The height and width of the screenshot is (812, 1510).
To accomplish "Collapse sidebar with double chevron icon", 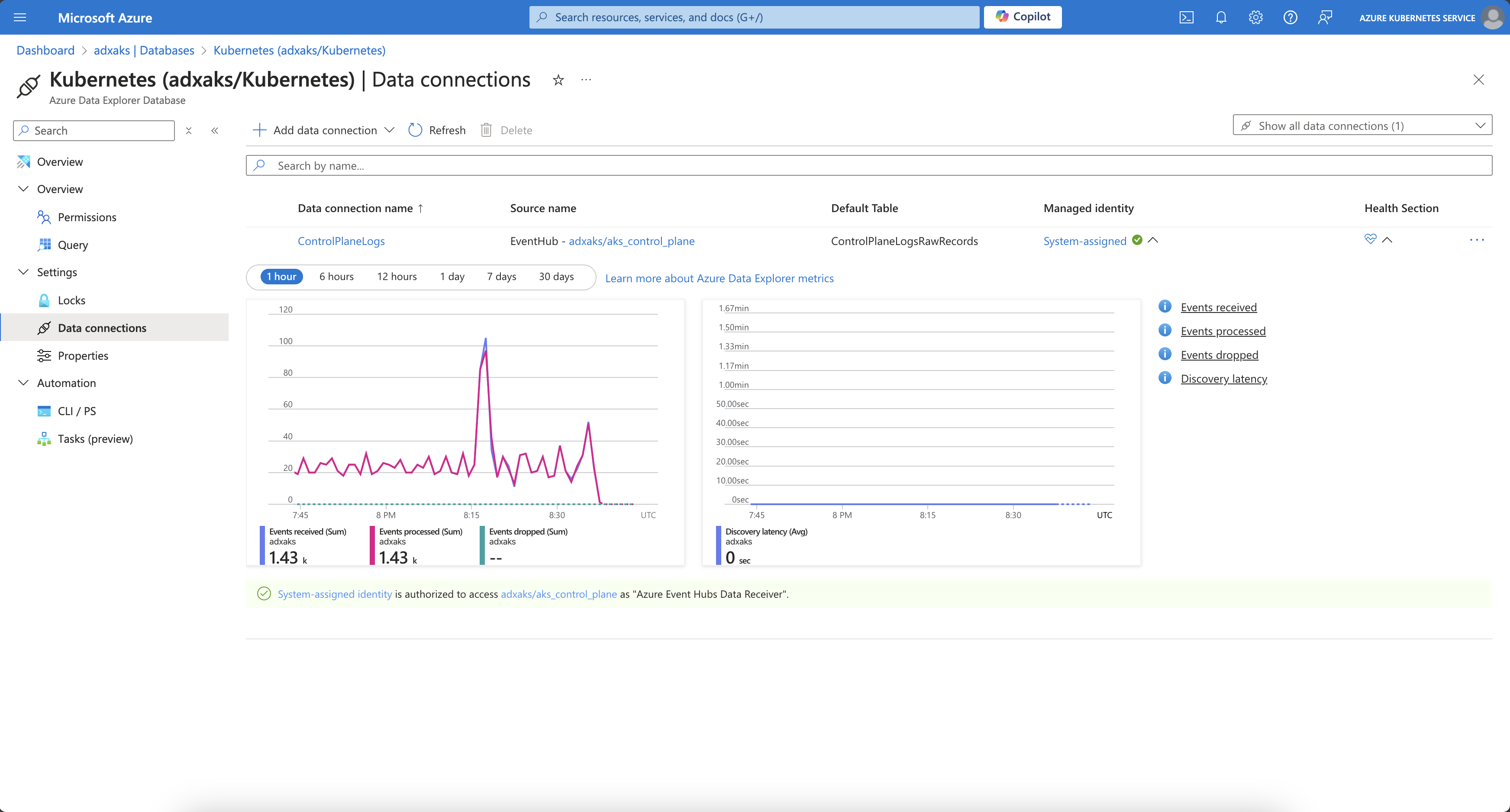I will click(215, 131).
